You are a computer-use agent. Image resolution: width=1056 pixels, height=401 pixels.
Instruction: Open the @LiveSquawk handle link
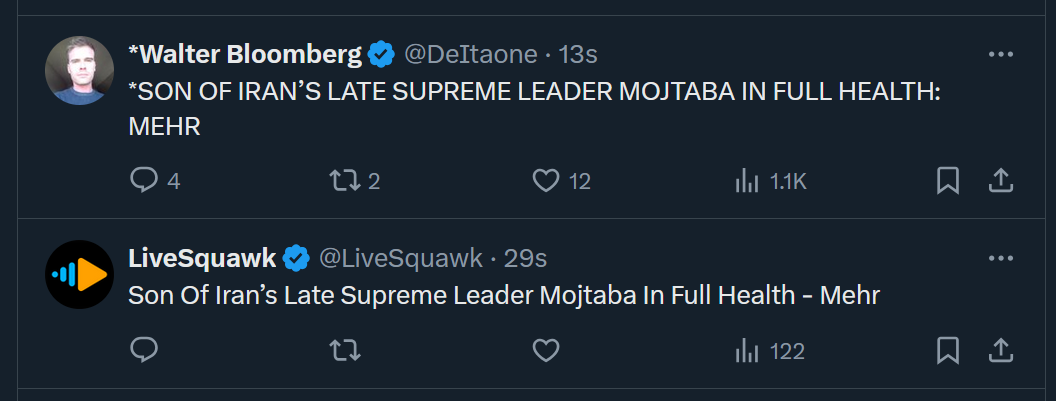point(400,258)
